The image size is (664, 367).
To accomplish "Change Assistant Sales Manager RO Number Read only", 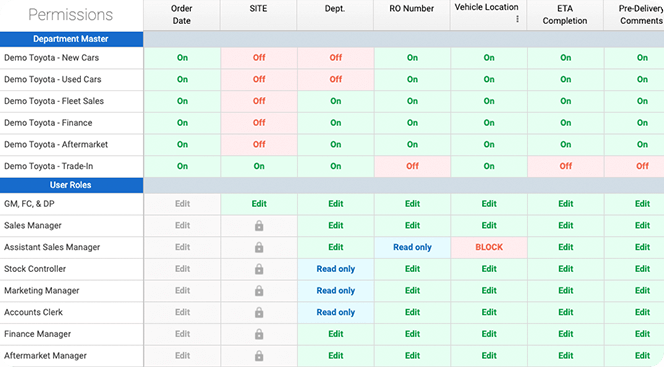I will (x=412, y=247).
